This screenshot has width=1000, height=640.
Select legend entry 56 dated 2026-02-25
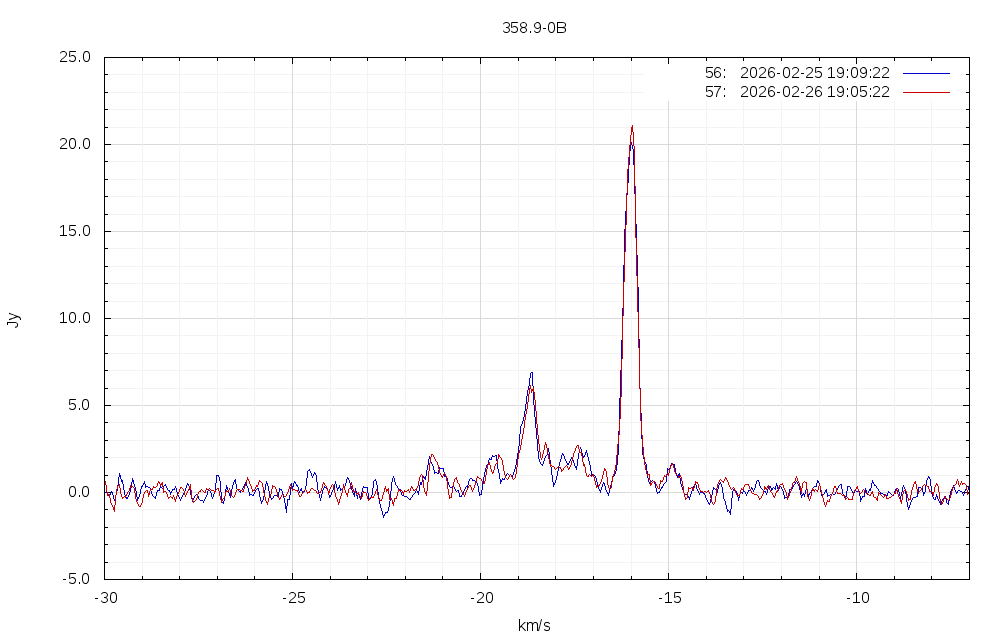click(x=797, y=73)
